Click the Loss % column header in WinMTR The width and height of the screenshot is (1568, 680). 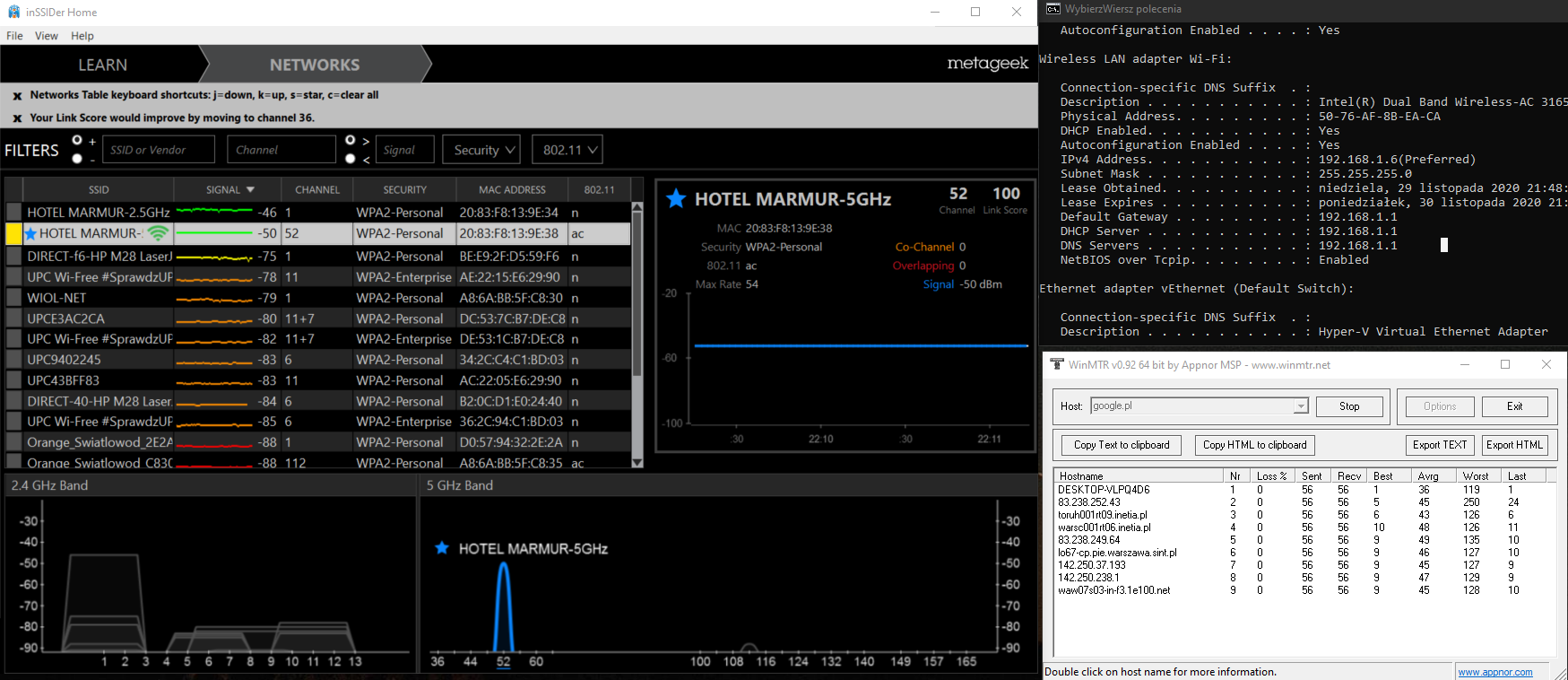1272,476
